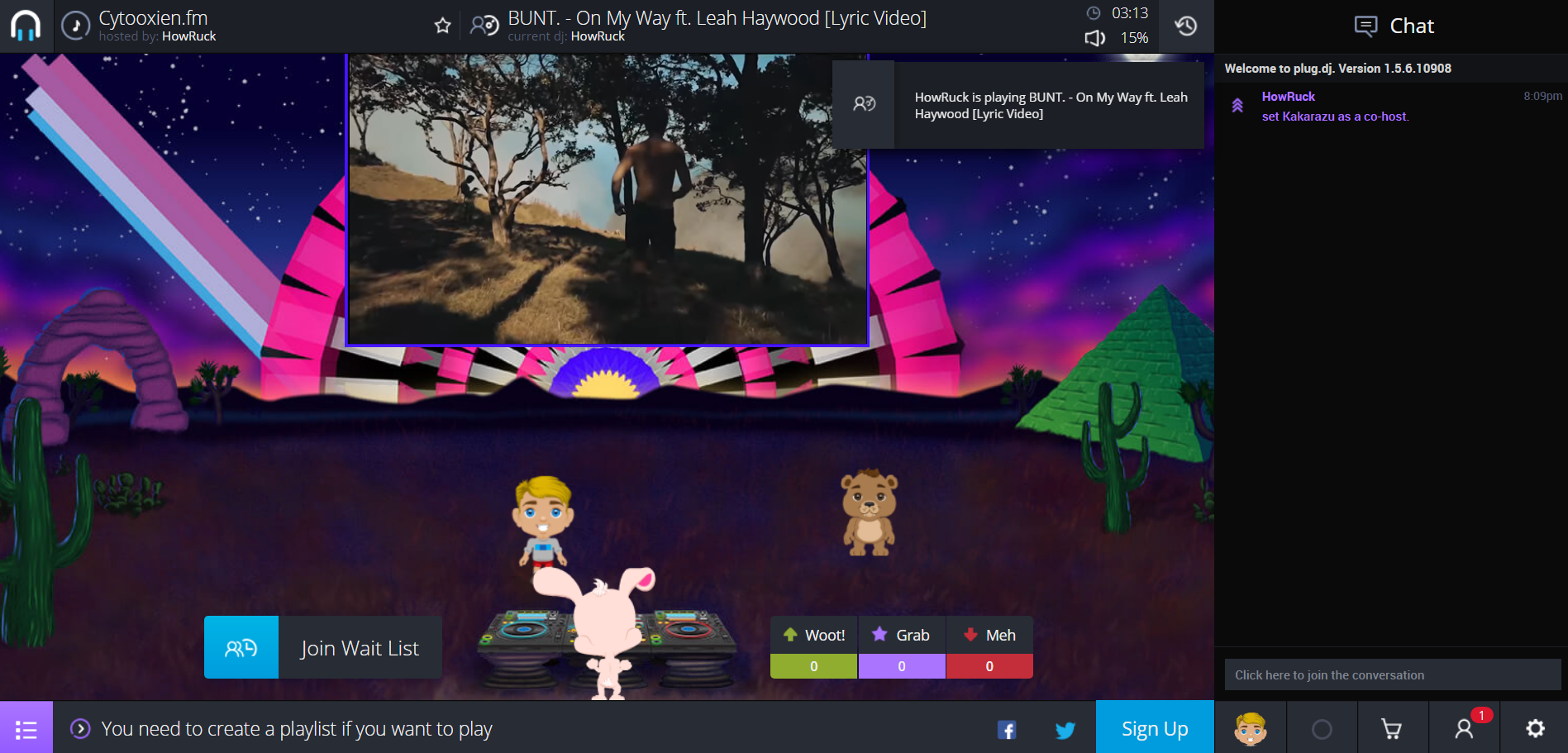
Task: Mute the volume speaker icon
Action: tap(1095, 38)
